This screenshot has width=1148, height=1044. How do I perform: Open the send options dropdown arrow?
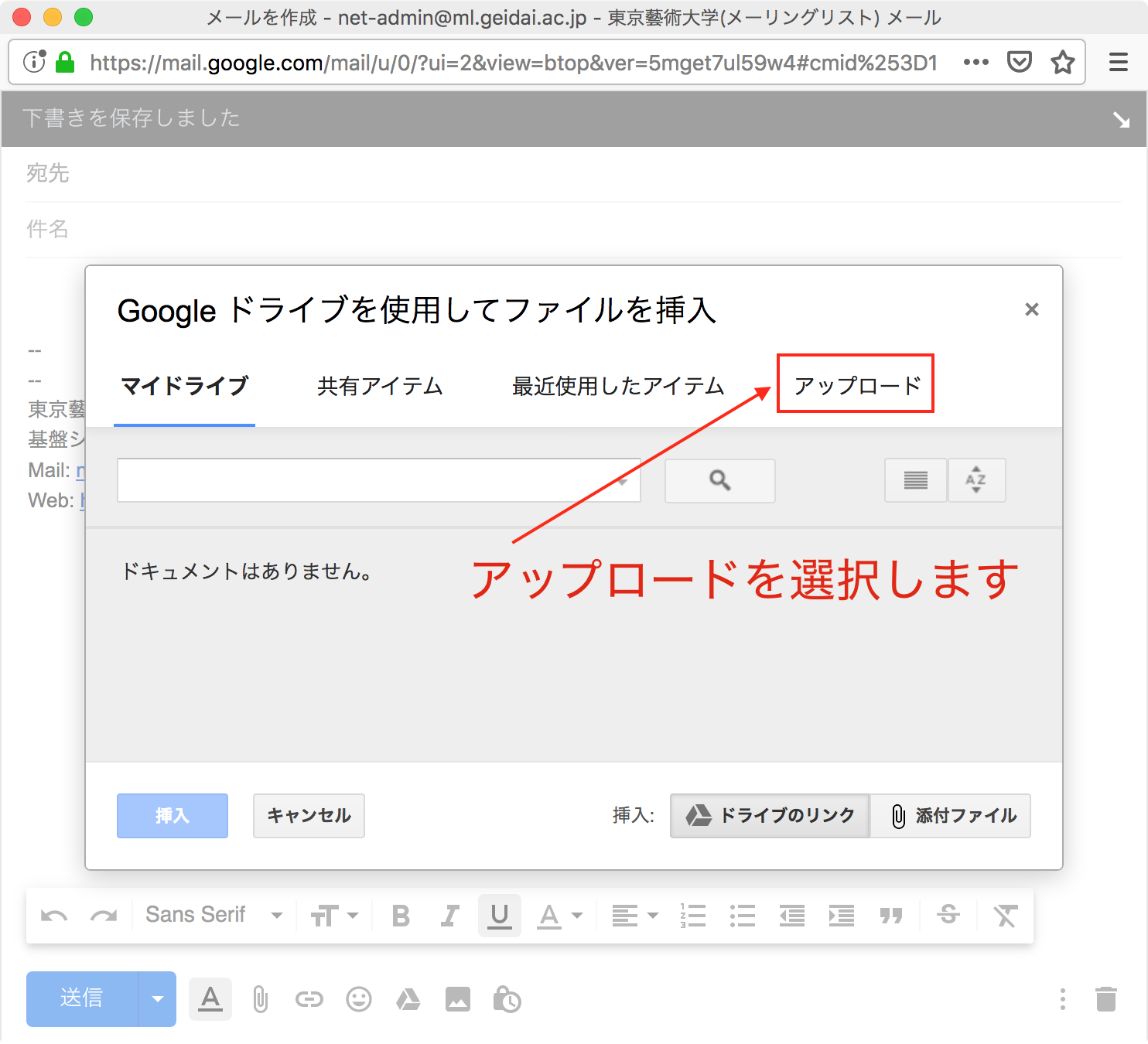[x=158, y=998]
